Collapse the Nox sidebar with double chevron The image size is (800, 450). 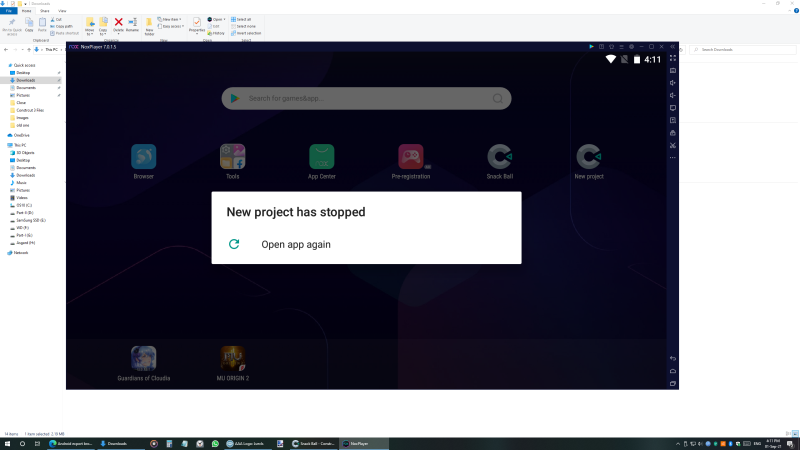pos(672,46)
